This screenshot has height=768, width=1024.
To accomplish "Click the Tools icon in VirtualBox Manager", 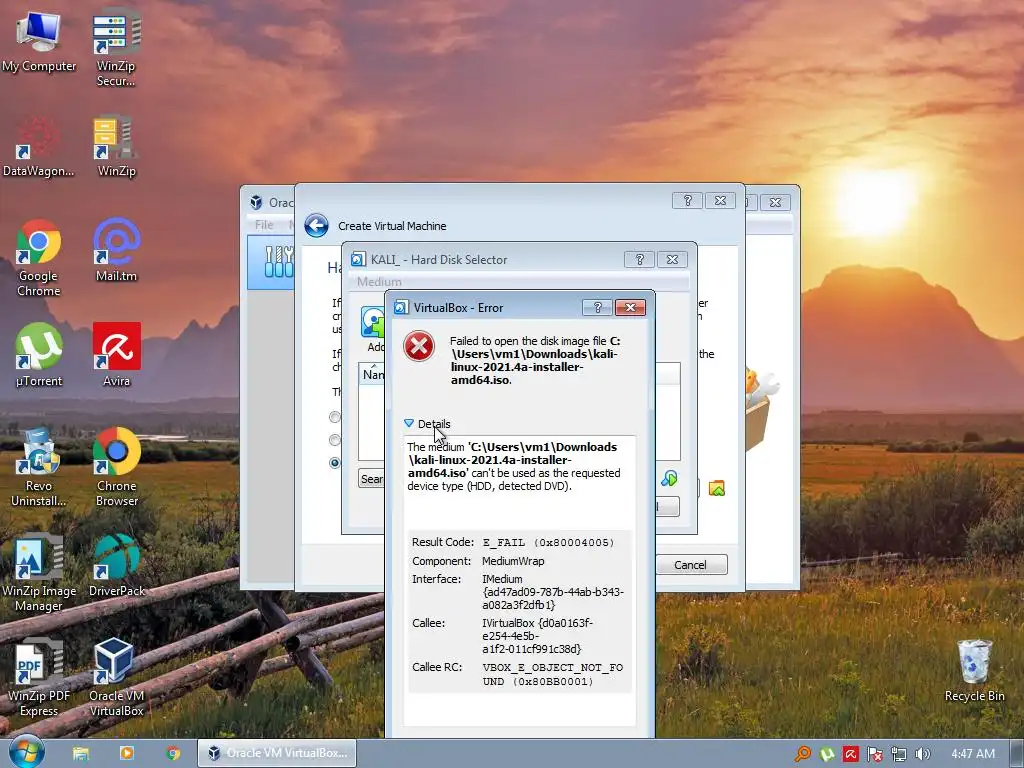I will tap(279, 262).
